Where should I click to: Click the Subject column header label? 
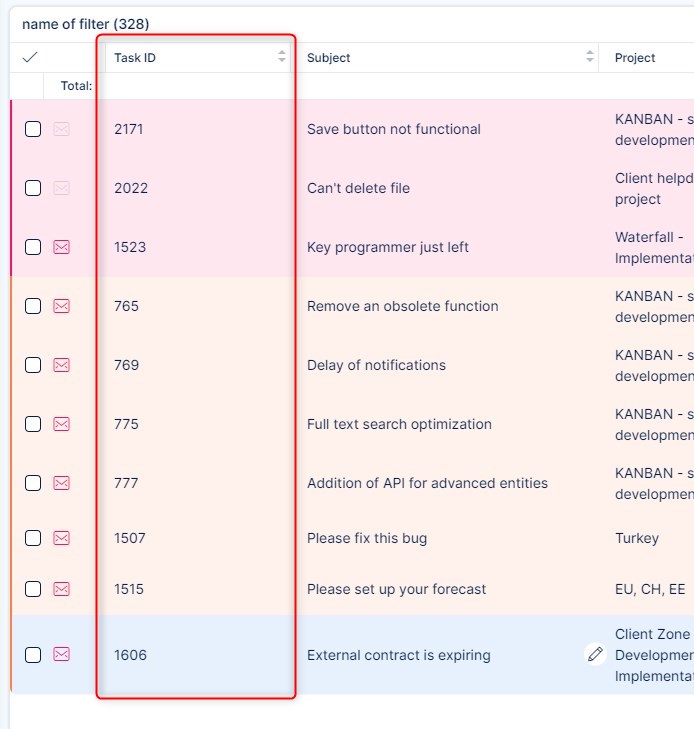[x=329, y=58]
